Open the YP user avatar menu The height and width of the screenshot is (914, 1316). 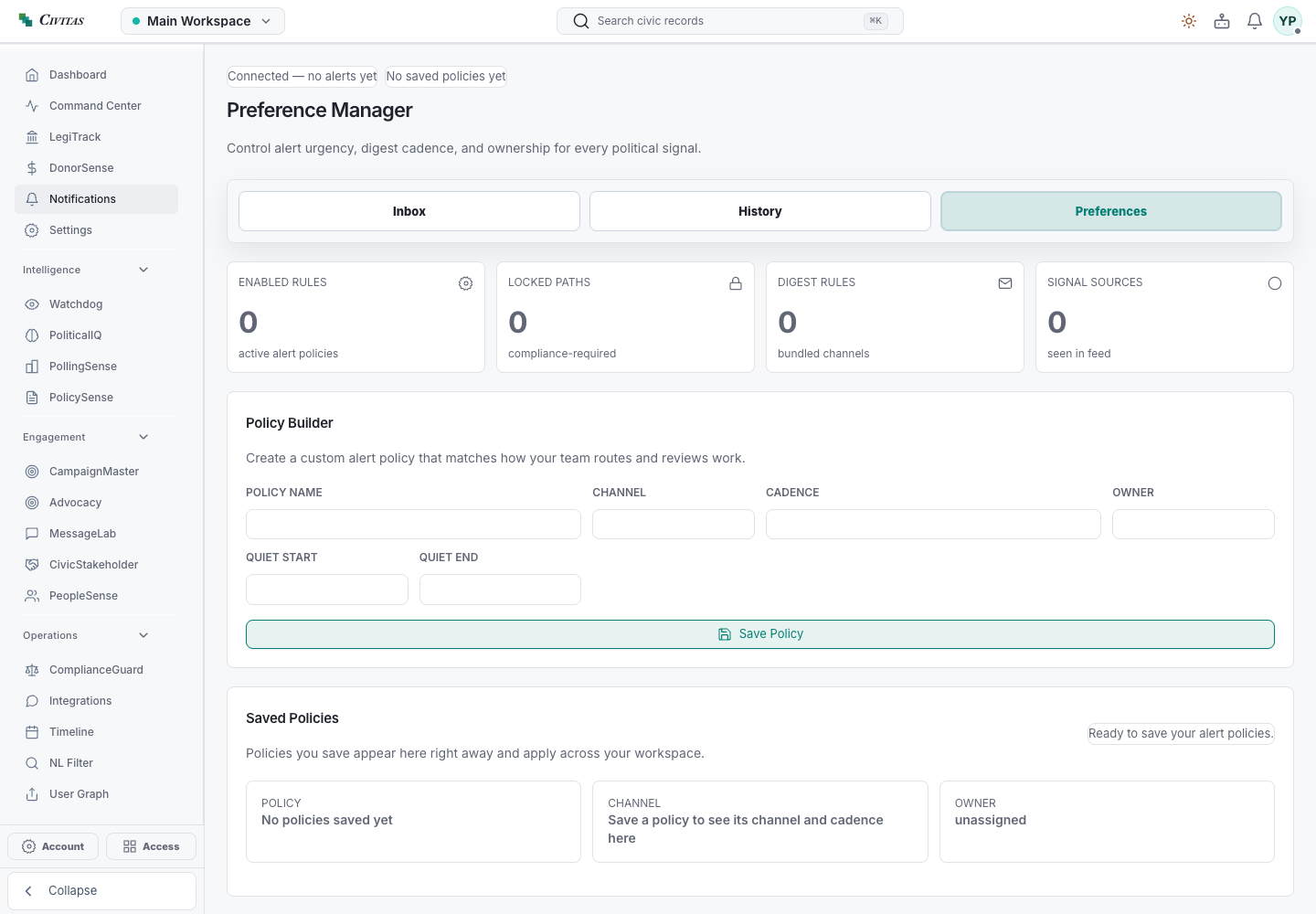pyautogui.click(x=1288, y=21)
